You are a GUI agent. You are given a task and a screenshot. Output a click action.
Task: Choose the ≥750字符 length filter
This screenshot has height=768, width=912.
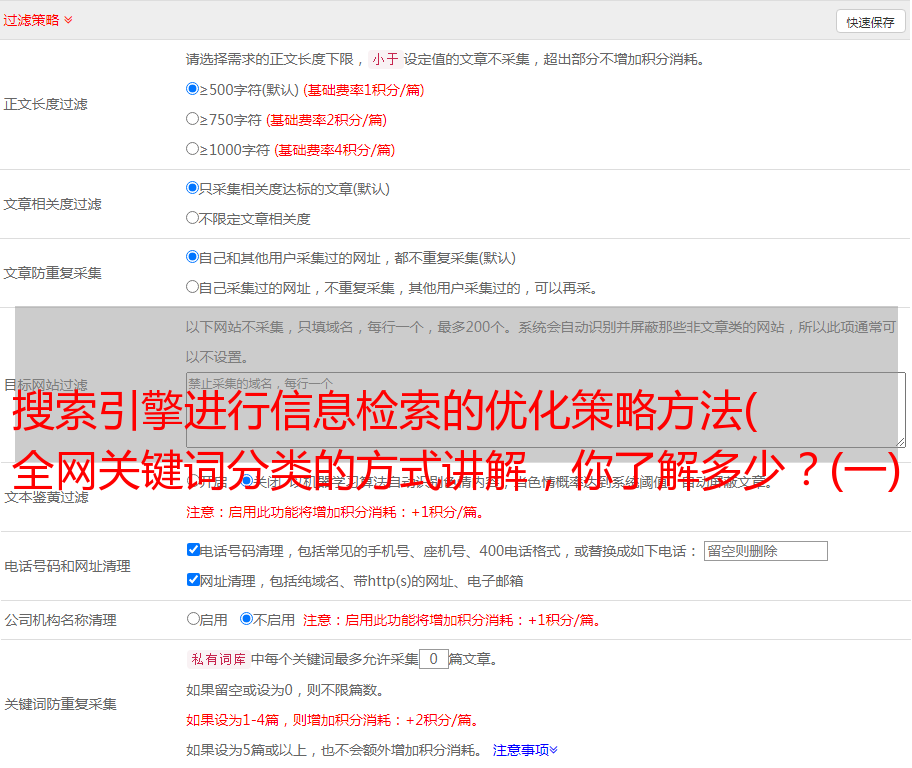(x=193, y=119)
